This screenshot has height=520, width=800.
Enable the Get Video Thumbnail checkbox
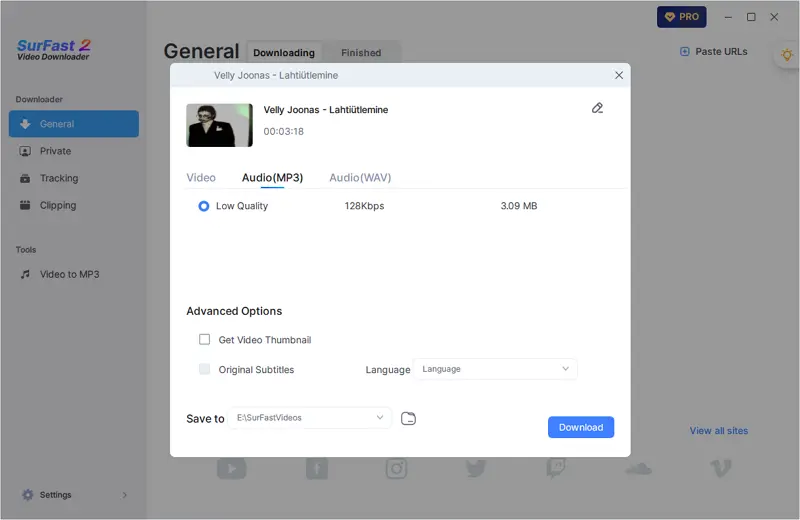tap(205, 339)
